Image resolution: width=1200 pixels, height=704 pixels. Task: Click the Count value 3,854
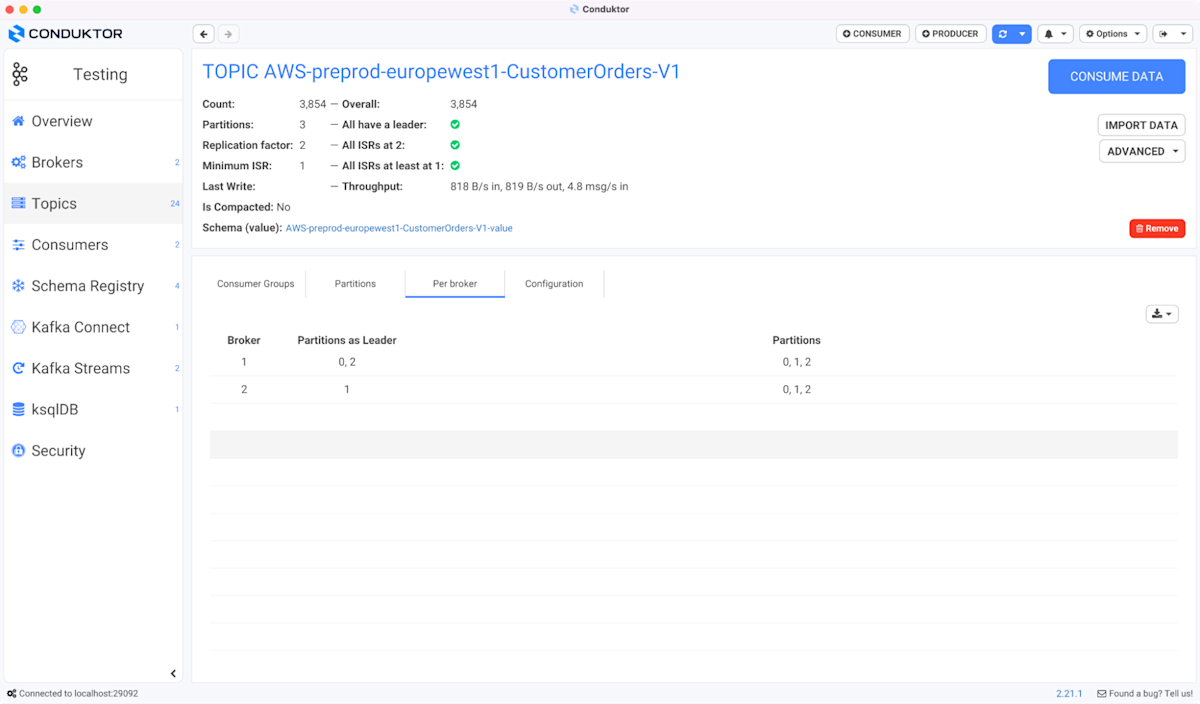click(313, 104)
